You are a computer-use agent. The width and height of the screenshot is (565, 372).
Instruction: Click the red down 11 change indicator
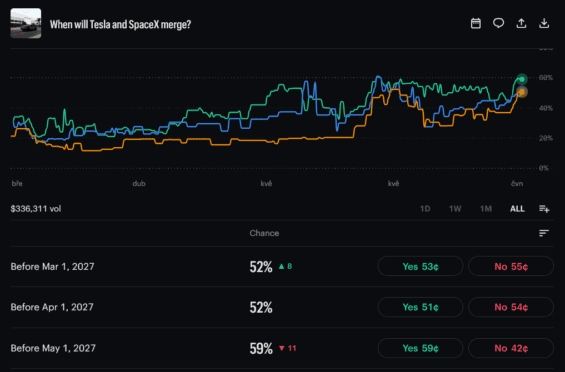(288, 348)
